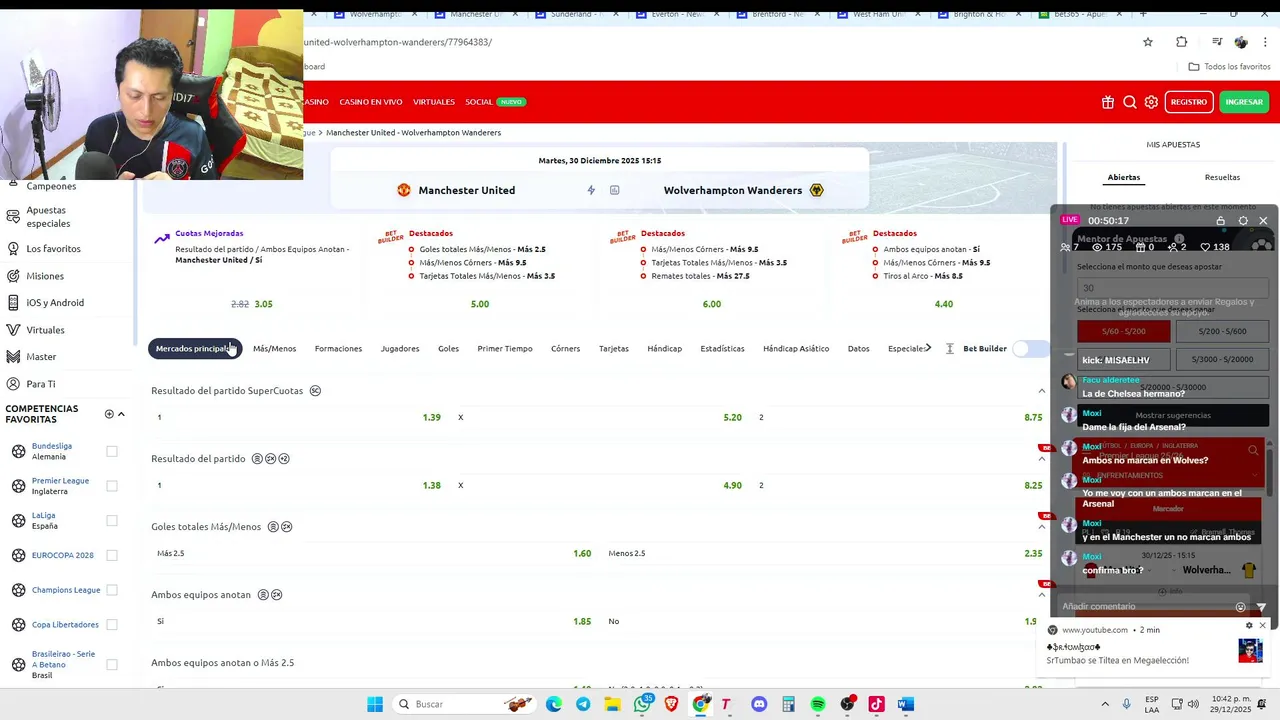Image resolution: width=1280 pixels, height=720 pixels.
Task: Collapse all markets icon beside Bet Builder
Action: [949, 349]
